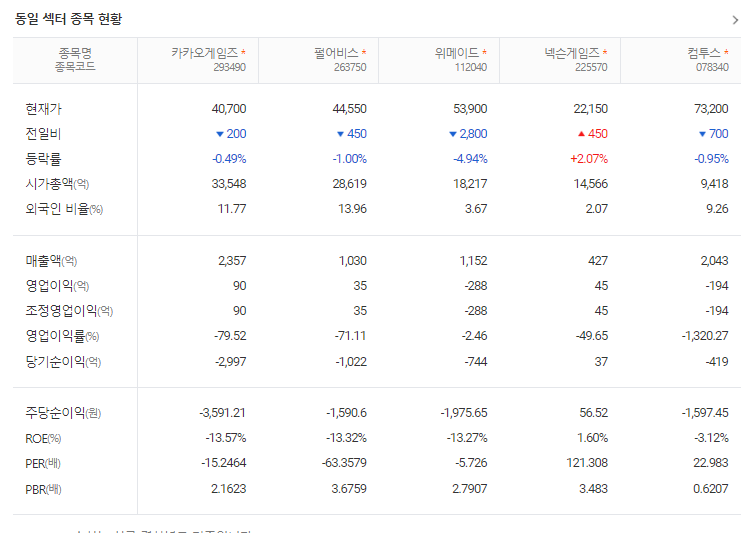
Task: Click the 영업이익률 row label
Action: click(62, 336)
